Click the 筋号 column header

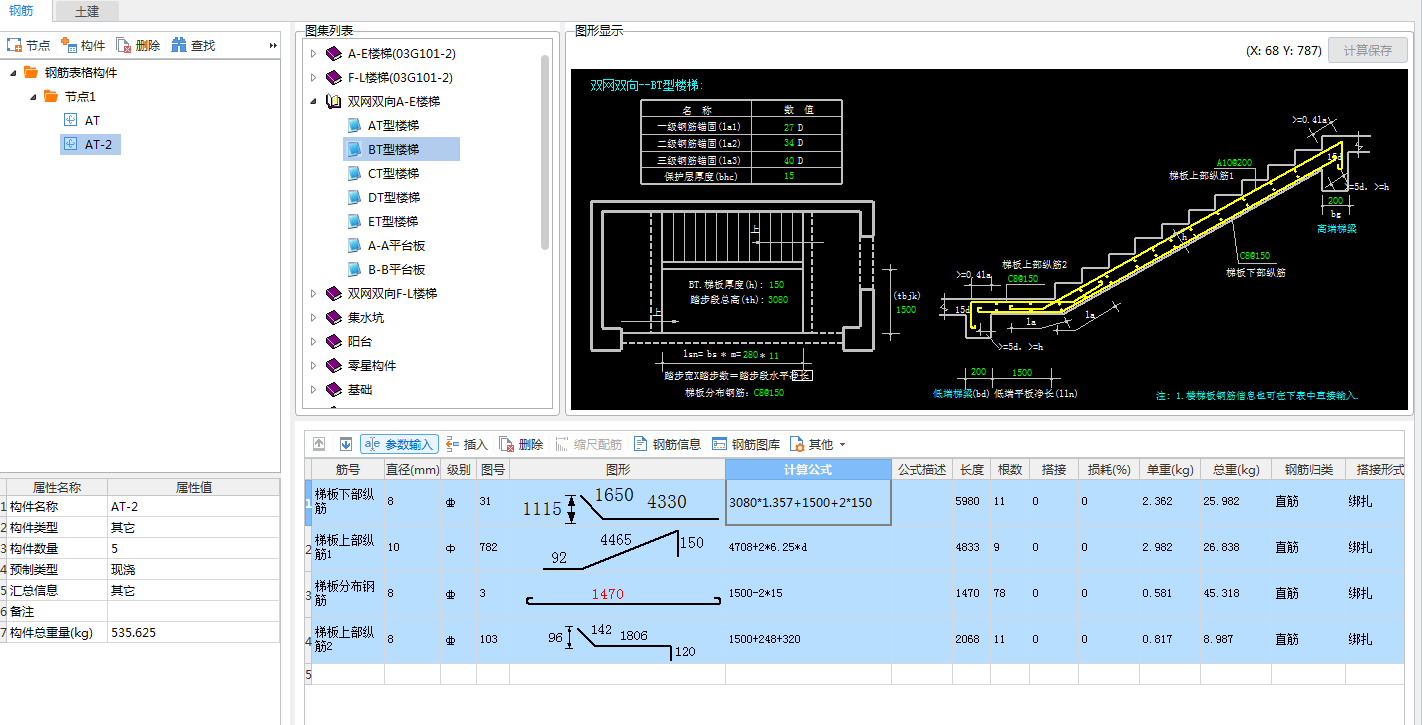point(348,469)
